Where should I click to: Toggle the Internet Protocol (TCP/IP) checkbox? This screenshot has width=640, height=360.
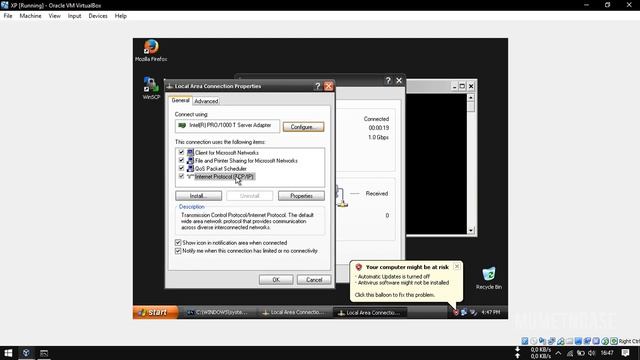(x=181, y=176)
